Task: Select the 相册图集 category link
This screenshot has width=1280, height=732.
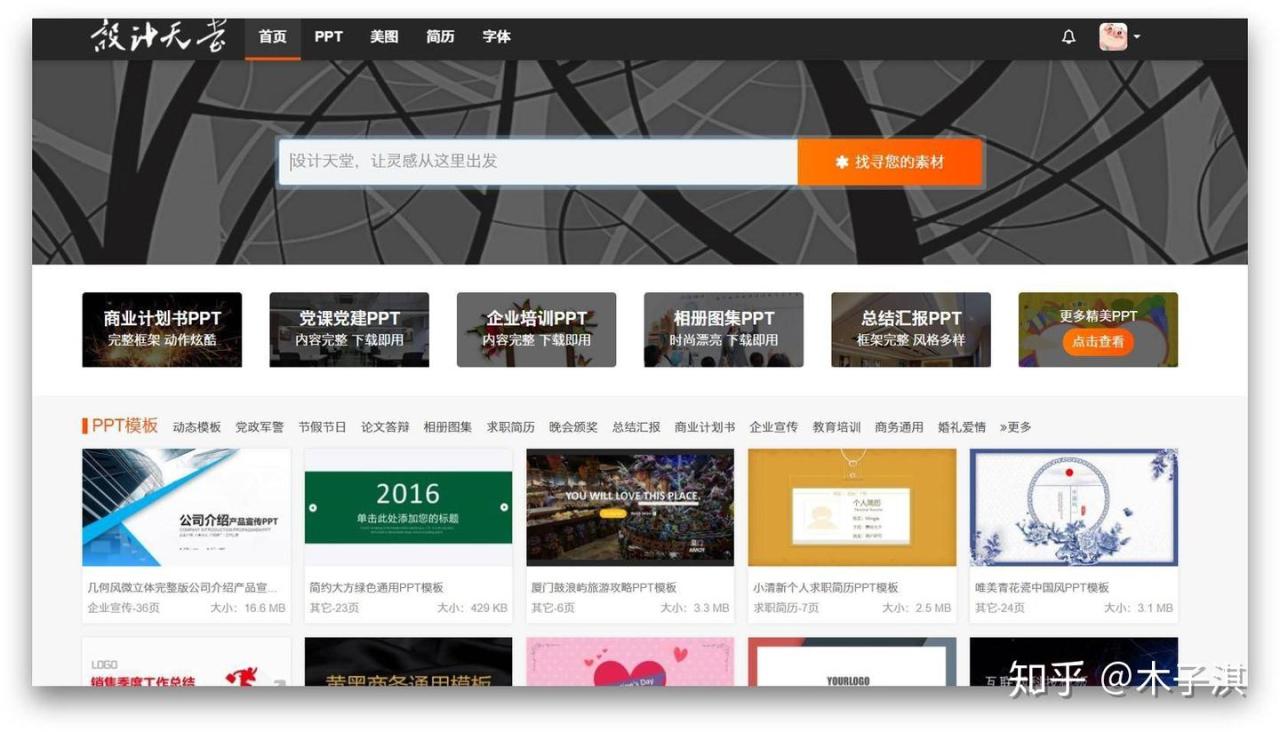Action: pyautogui.click(x=448, y=427)
